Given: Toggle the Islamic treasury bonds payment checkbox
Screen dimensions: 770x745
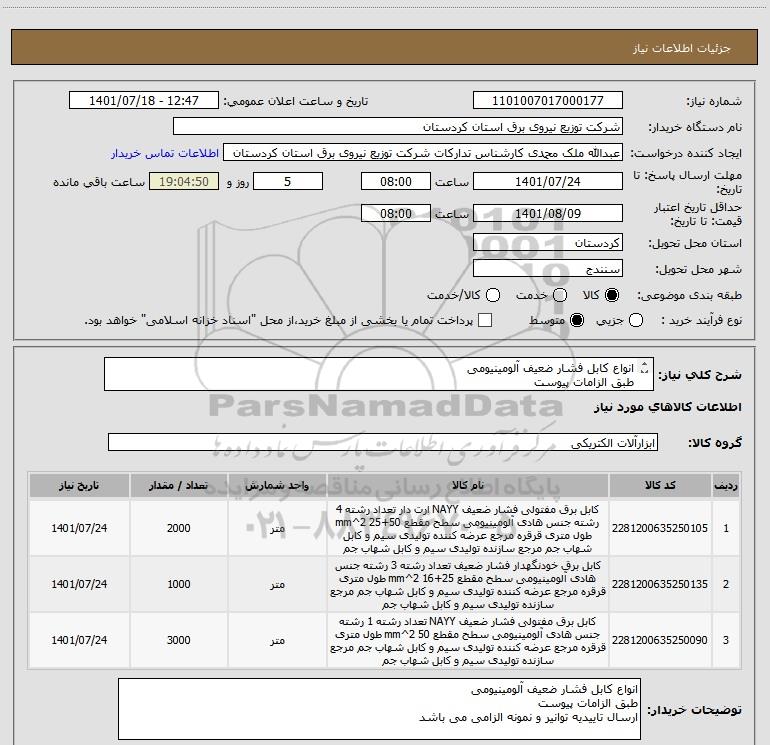Looking at the screenshot, I should [x=485, y=320].
